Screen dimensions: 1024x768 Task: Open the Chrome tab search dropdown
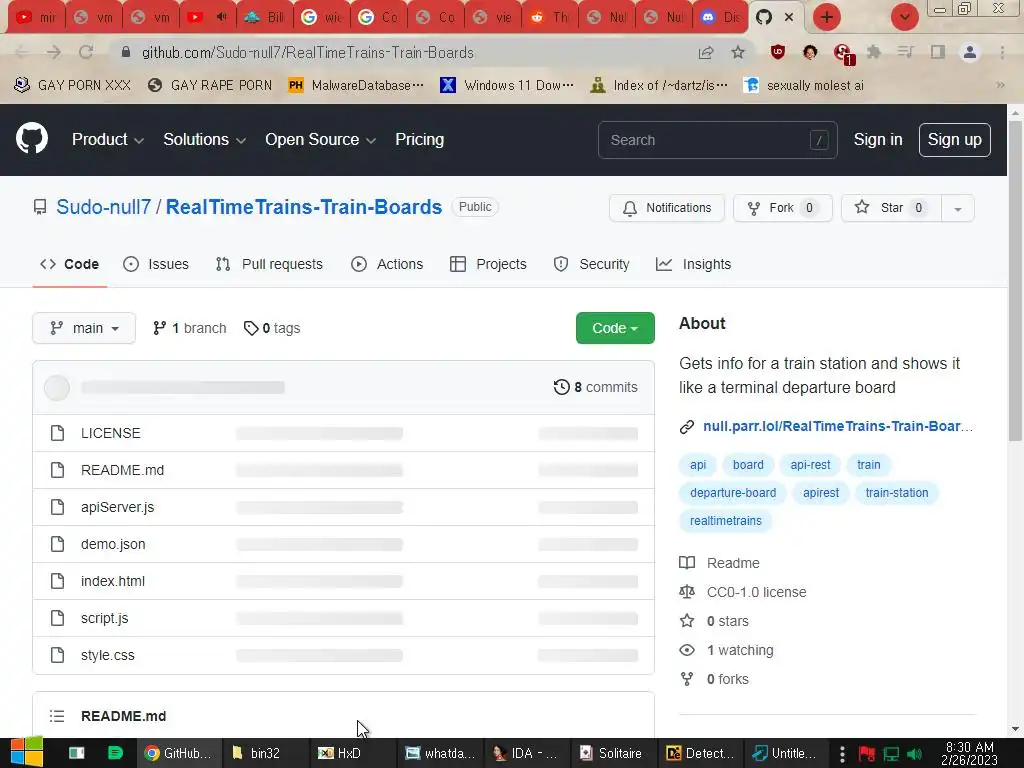pos(904,17)
